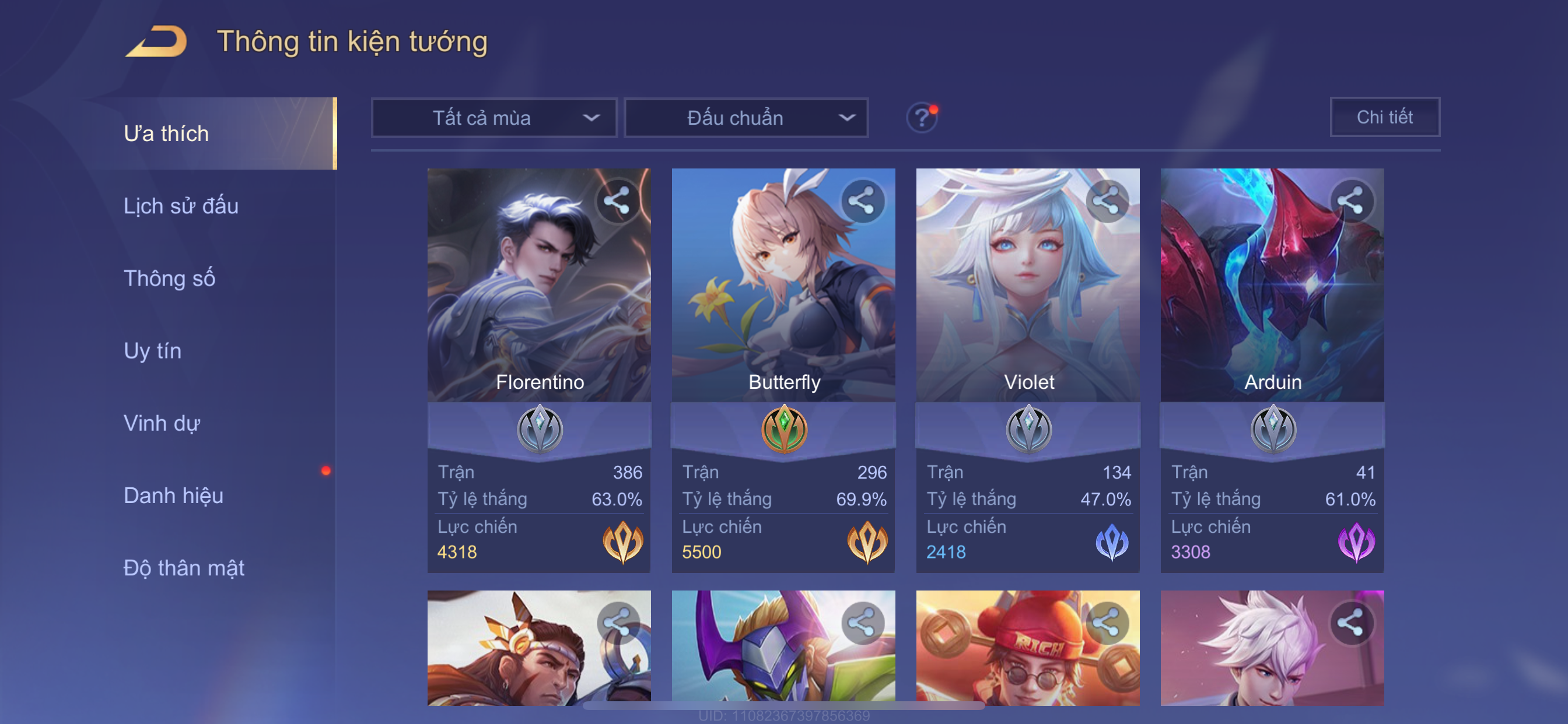Click the Chi tiết button

pos(1384,117)
